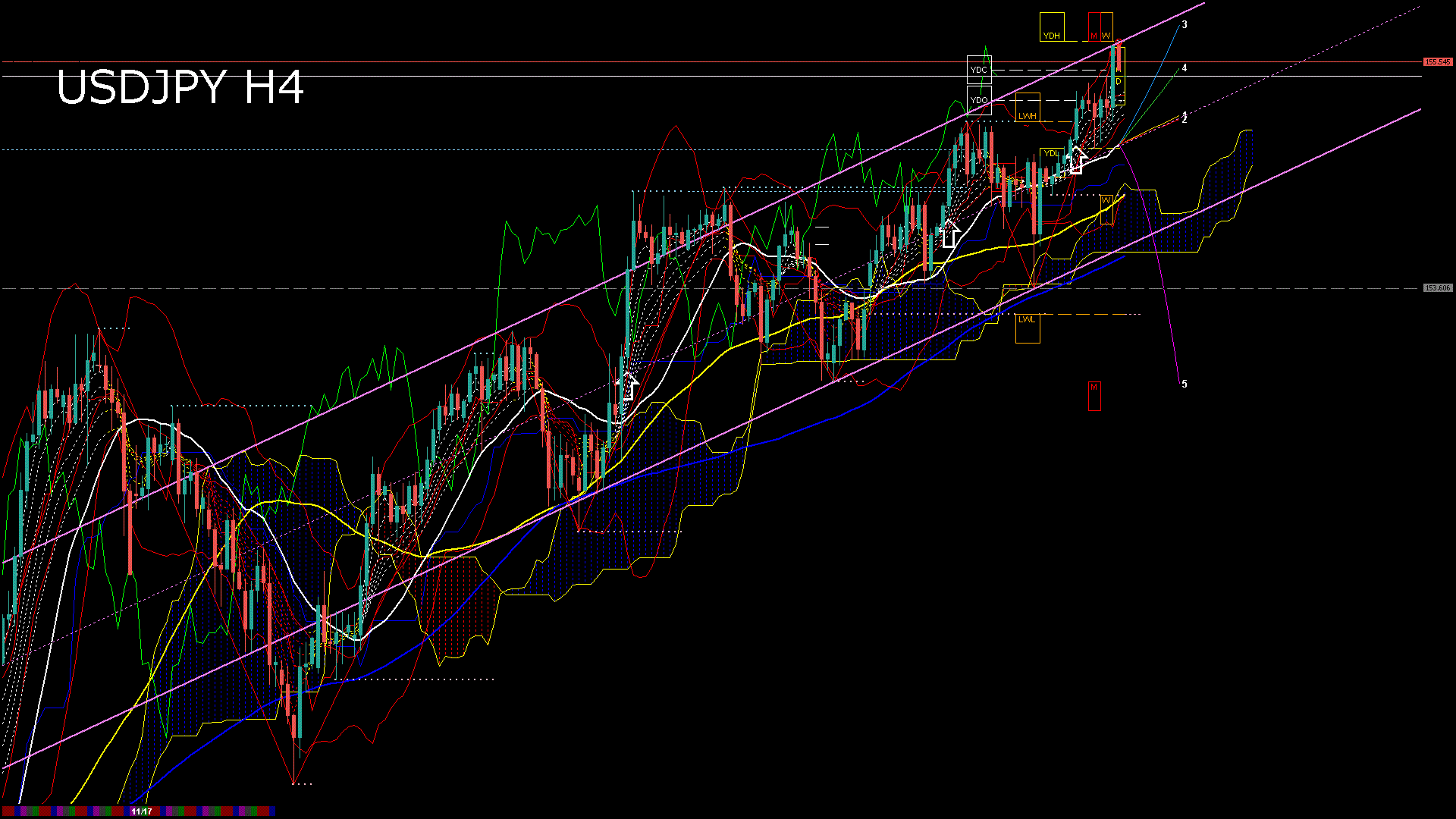Click the red 155.545 price tag
The height and width of the screenshot is (819, 1456).
click(1437, 62)
